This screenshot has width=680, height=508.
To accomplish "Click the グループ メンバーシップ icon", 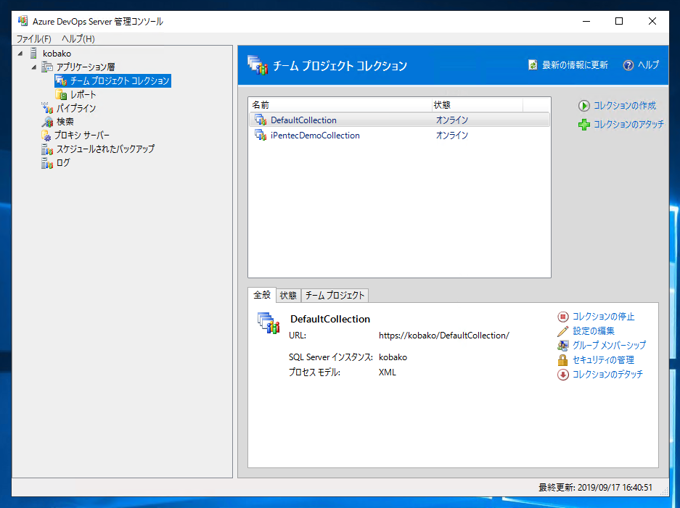I will click(562, 346).
